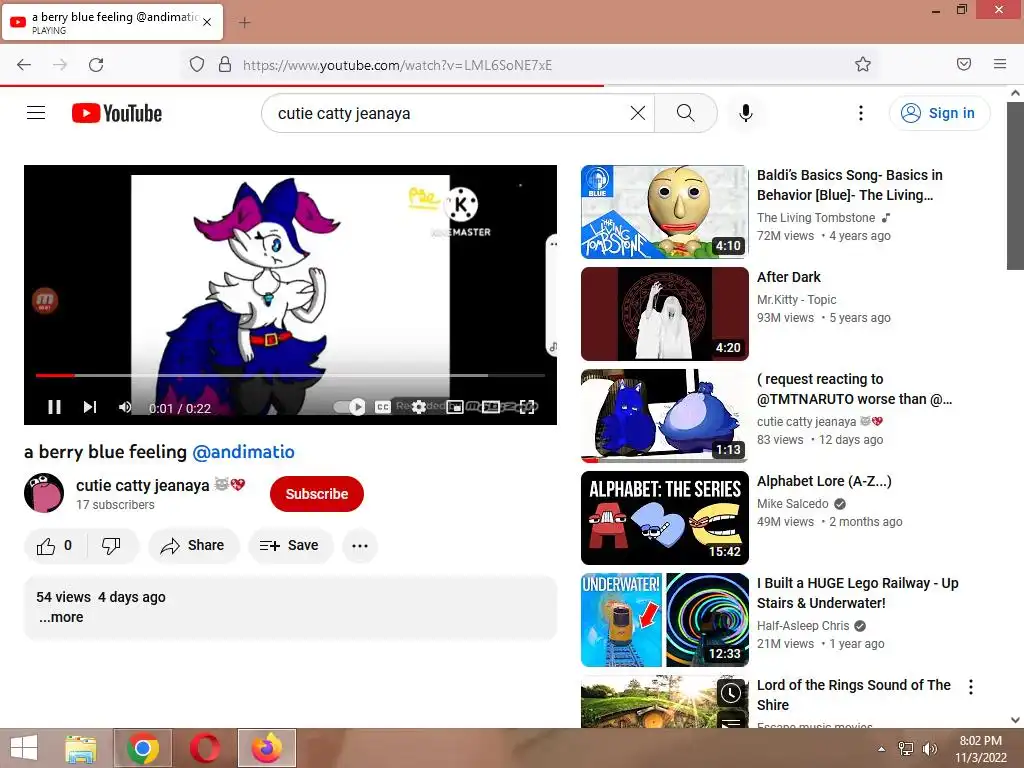Bookmark this page with the star
Image resolution: width=1024 pixels, height=768 pixels.
pos(863,64)
